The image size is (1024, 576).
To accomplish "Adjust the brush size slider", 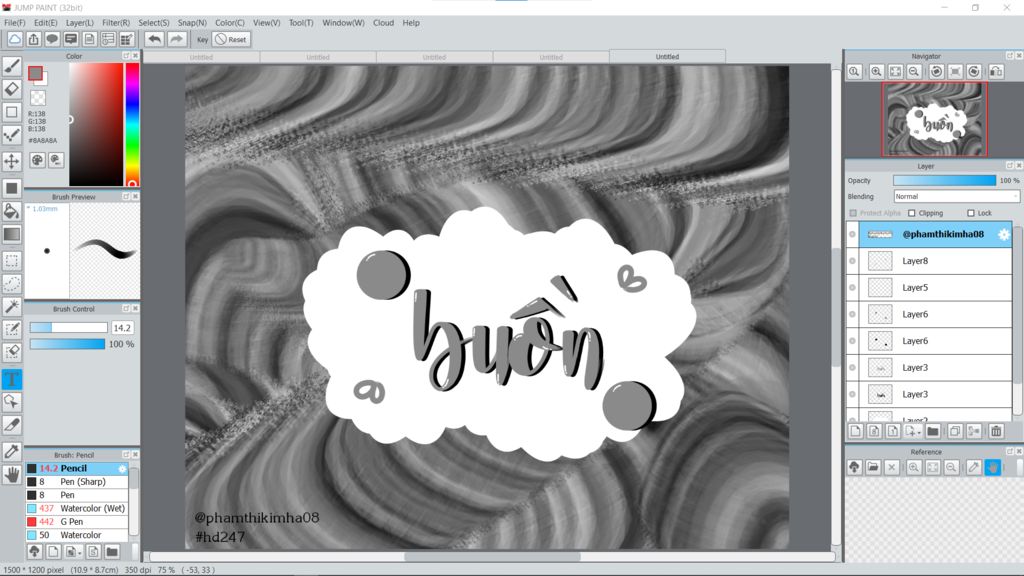I will [69, 328].
